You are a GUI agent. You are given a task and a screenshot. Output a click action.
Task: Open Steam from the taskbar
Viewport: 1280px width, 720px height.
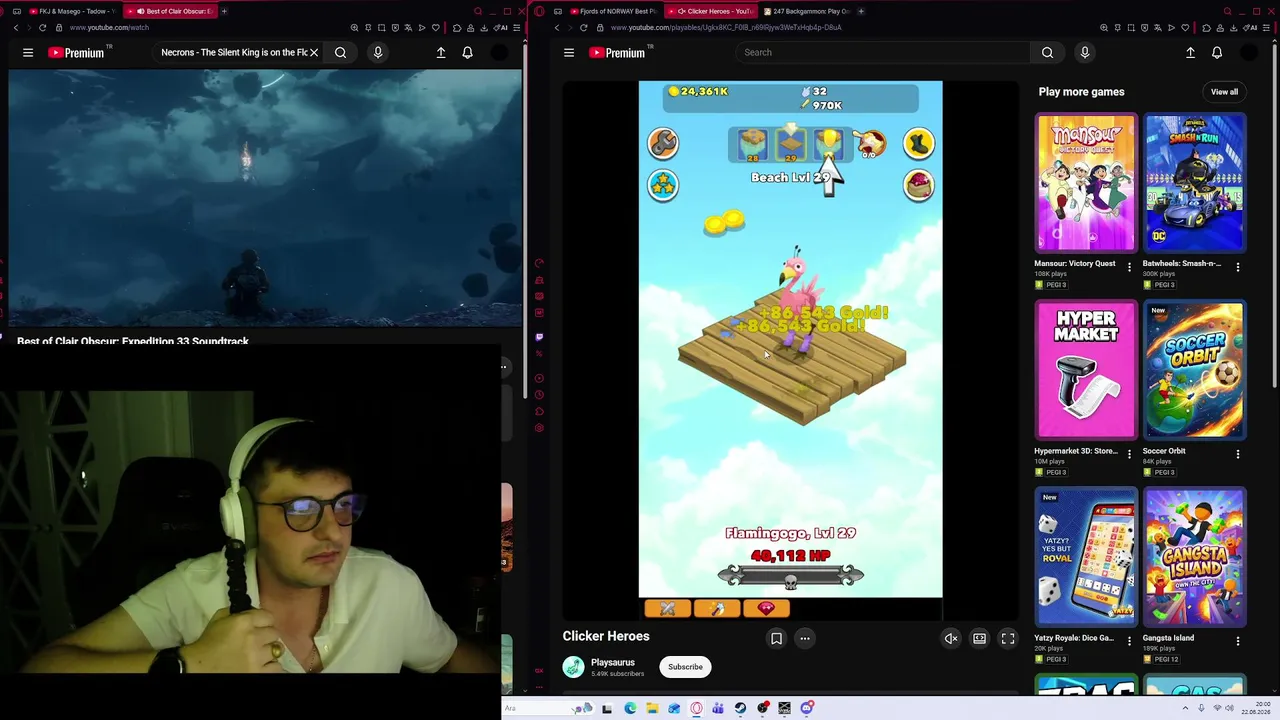click(740, 708)
